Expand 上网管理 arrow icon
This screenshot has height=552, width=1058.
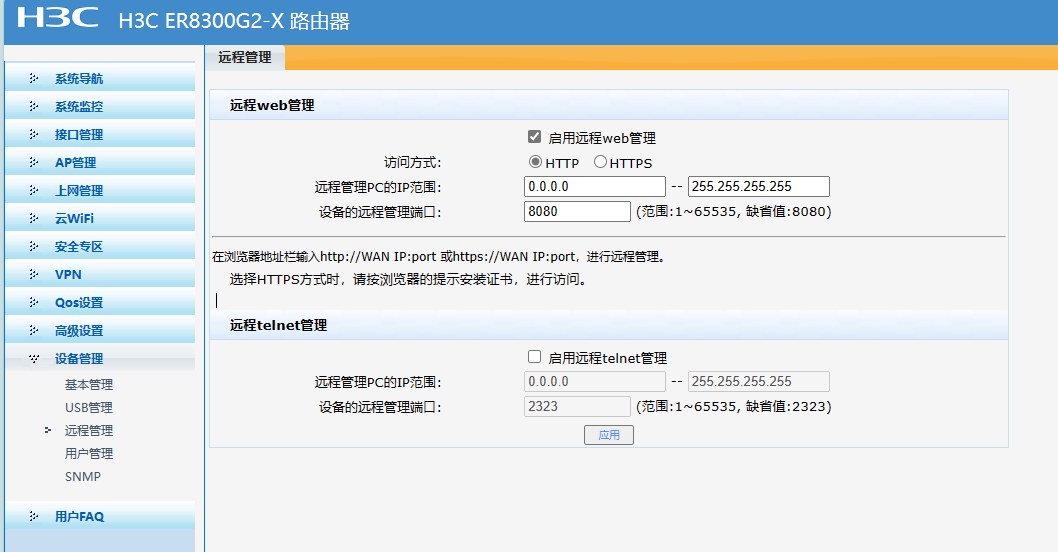point(34,191)
